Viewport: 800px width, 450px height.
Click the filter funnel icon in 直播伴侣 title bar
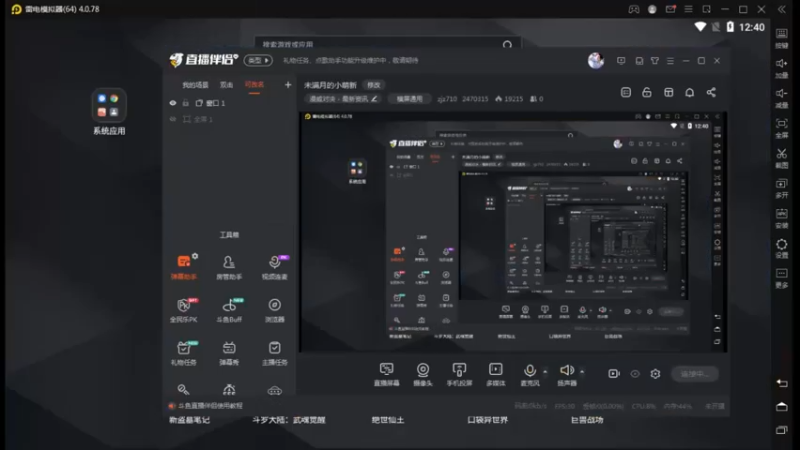click(x=655, y=61)
